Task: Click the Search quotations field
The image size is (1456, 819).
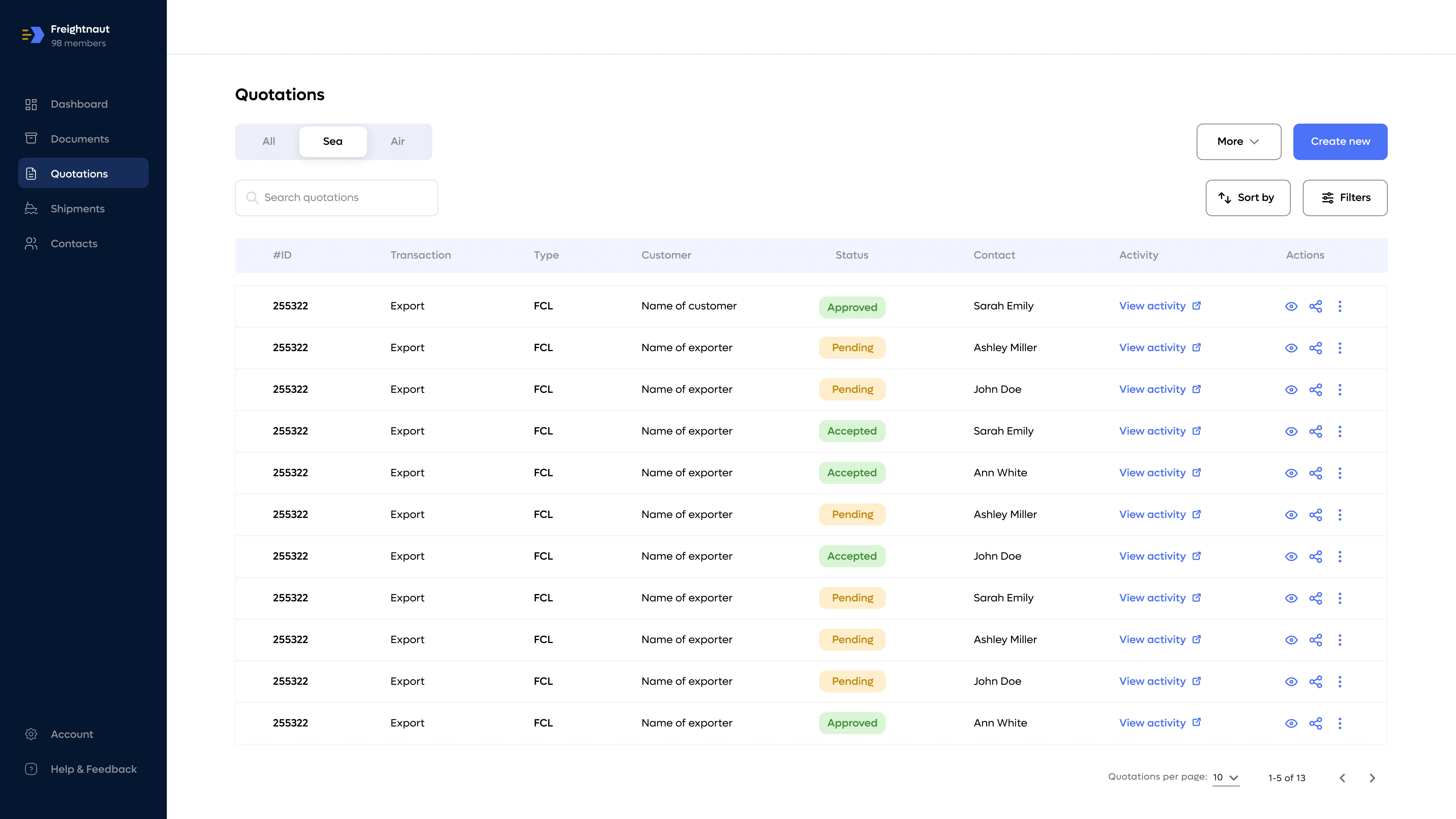Action: click(x=336, y=197)
